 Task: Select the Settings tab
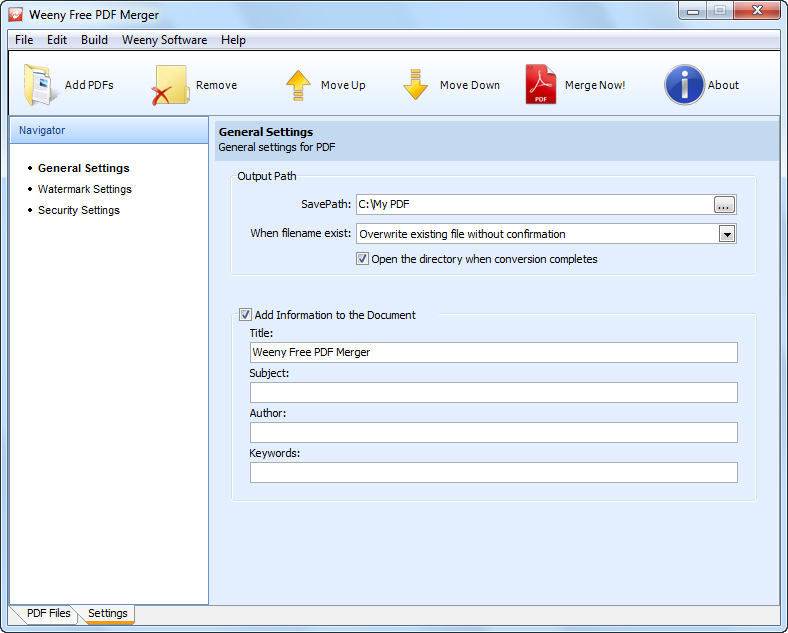(108, 613)
